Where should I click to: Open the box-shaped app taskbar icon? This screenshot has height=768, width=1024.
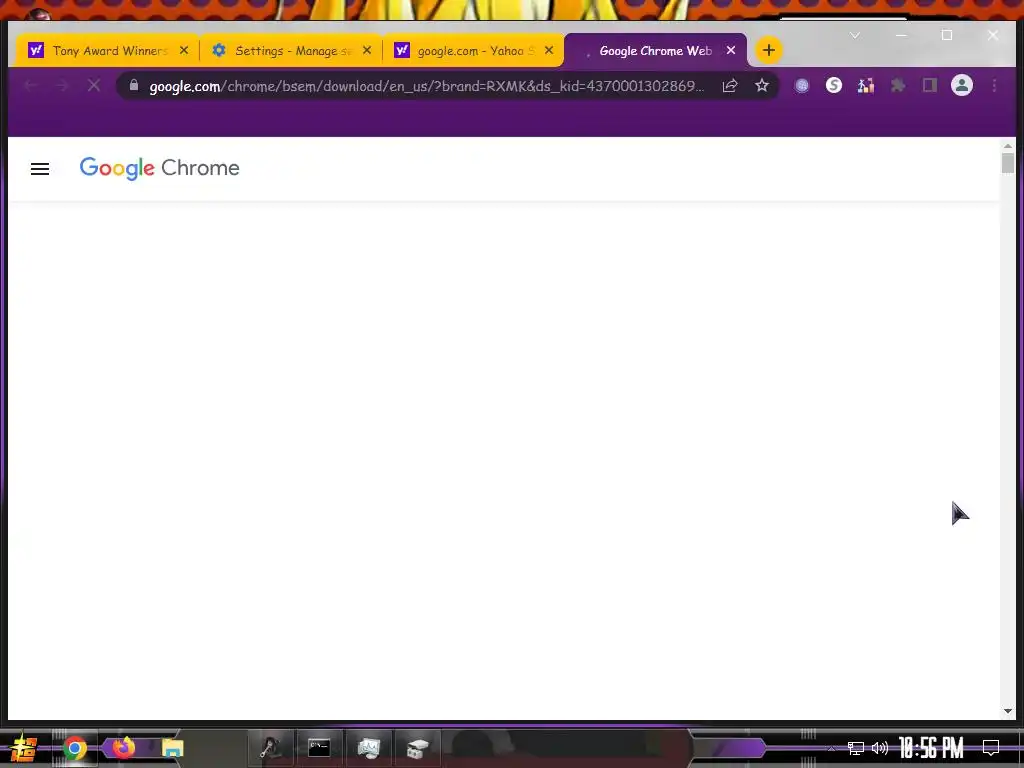point(417,749)
